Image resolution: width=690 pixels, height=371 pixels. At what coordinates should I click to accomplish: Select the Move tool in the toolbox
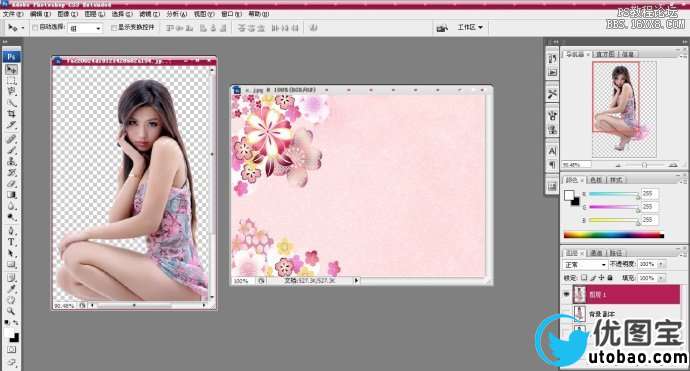11,70
